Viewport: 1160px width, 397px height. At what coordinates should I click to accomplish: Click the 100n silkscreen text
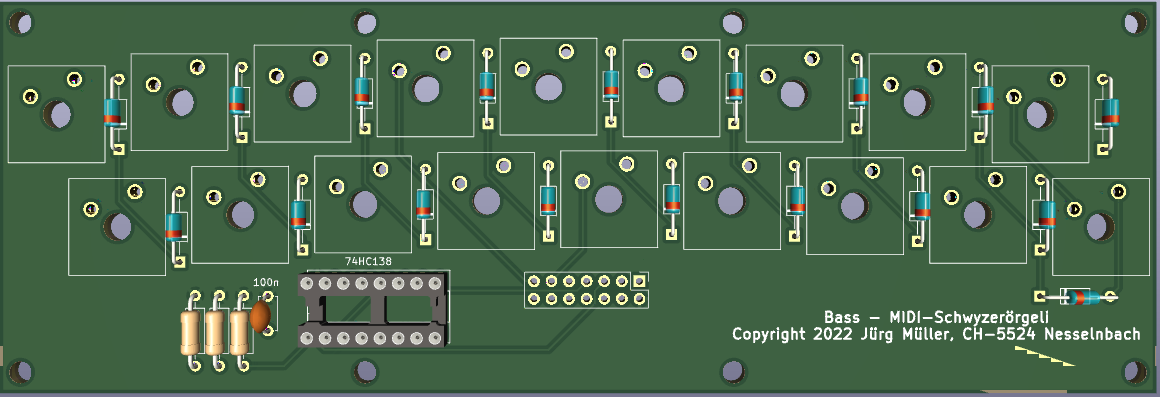click(266, 282)
